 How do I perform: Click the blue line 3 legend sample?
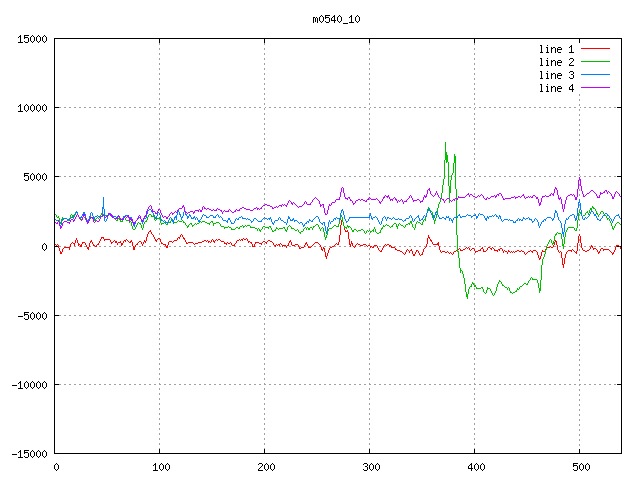pyautogui.click(x=596, y=75)
